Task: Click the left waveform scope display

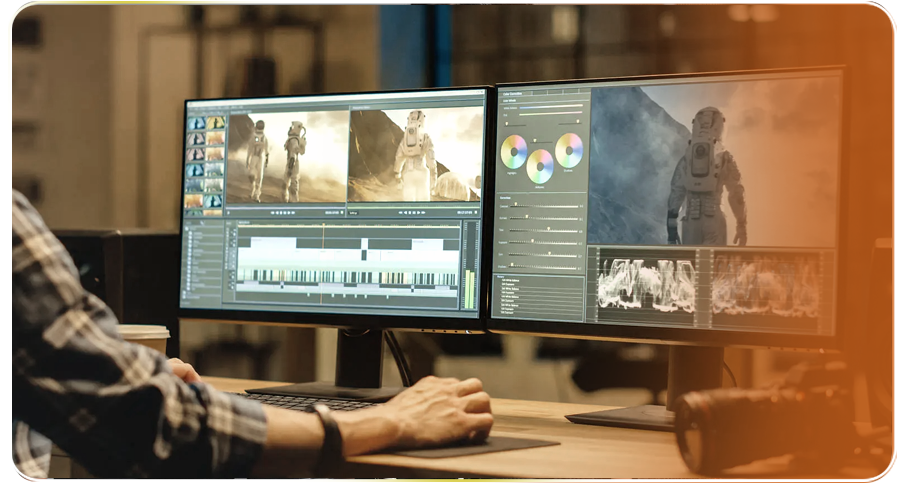Action: [645, 284]
